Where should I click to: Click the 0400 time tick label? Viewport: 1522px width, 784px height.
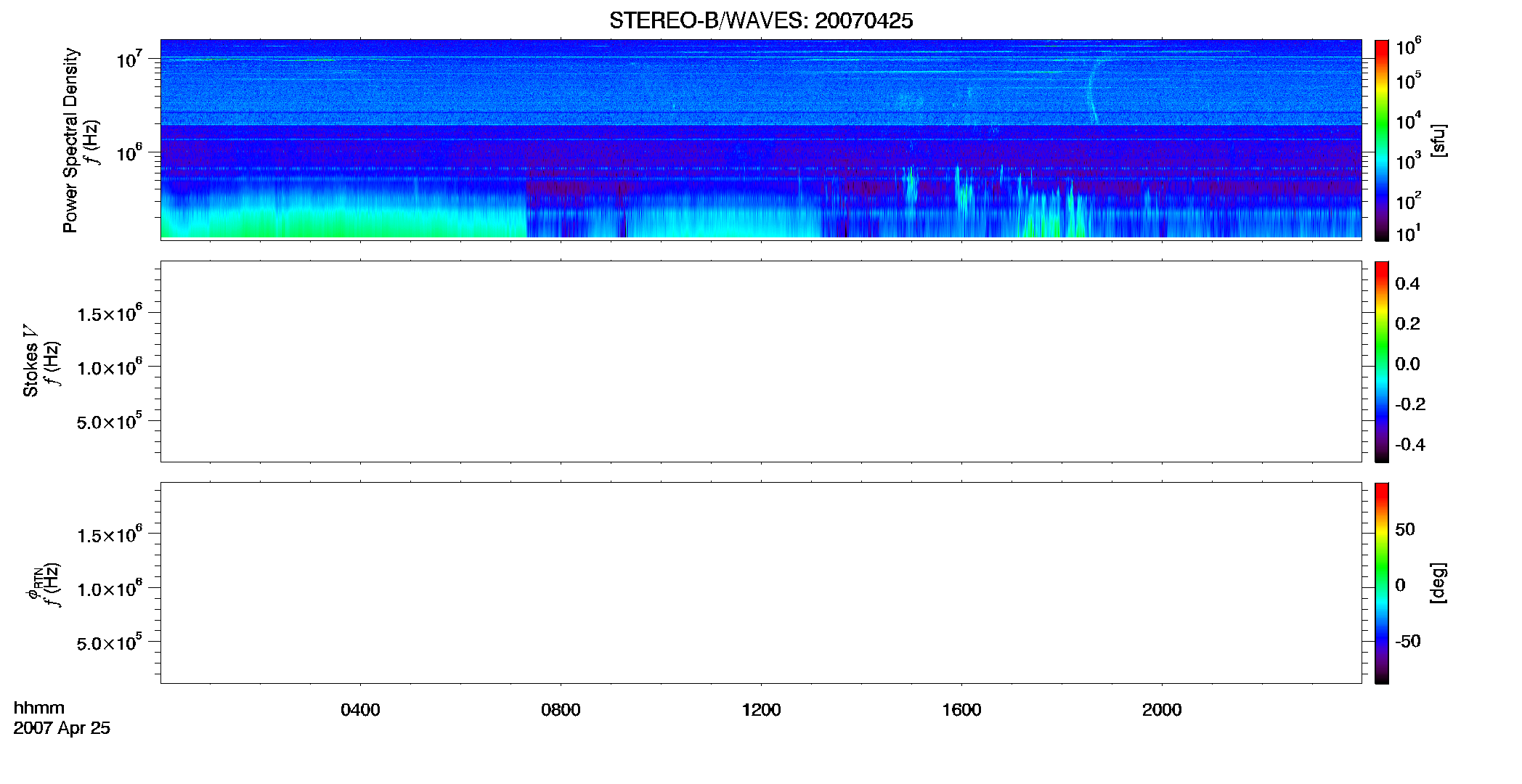(360, 710)
